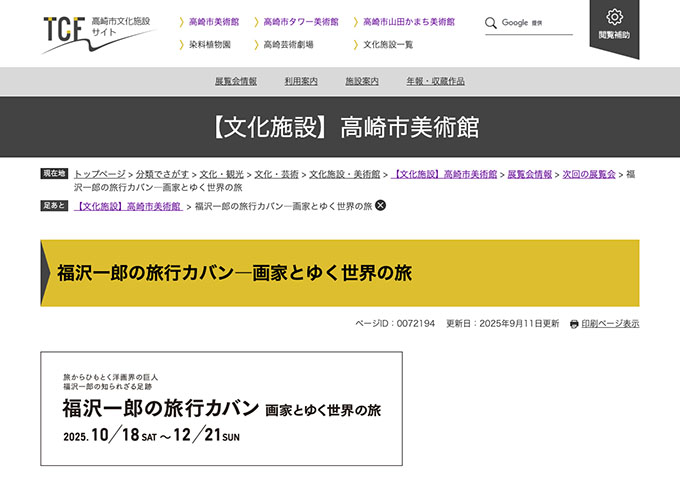Click the TCF Takasaki culture site logo
Image resolution: width=680 pixels, height=480 pixels.
click(98, 32)
